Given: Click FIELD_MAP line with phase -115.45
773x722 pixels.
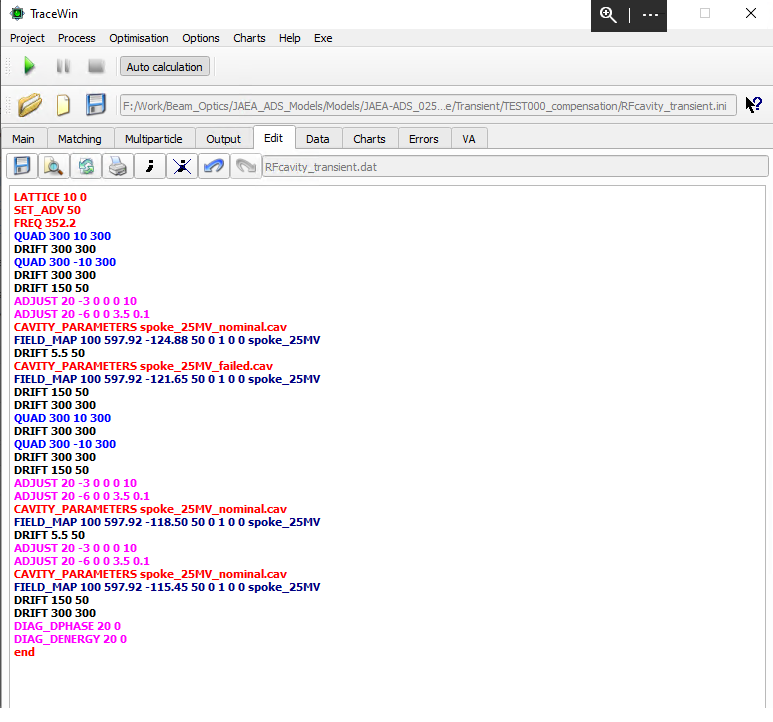Looking at the screenshot, I should pyautogui.click(x=167, y=587).
